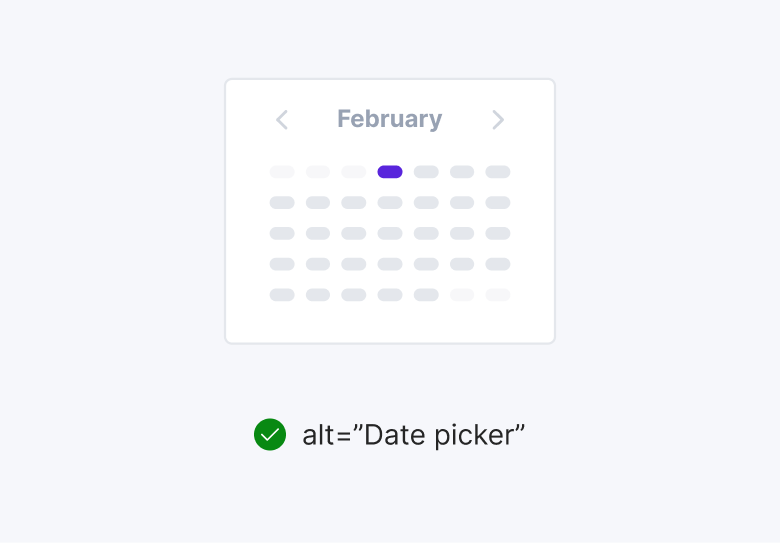Pick the second faded pill in the top row

click(x=318, y=172)
